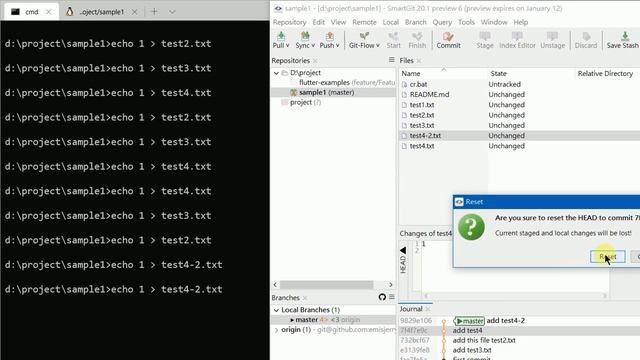The width and height of the screenshot is (640, 360).
Task: Open the Window menu
Action: tap(494, 22)
